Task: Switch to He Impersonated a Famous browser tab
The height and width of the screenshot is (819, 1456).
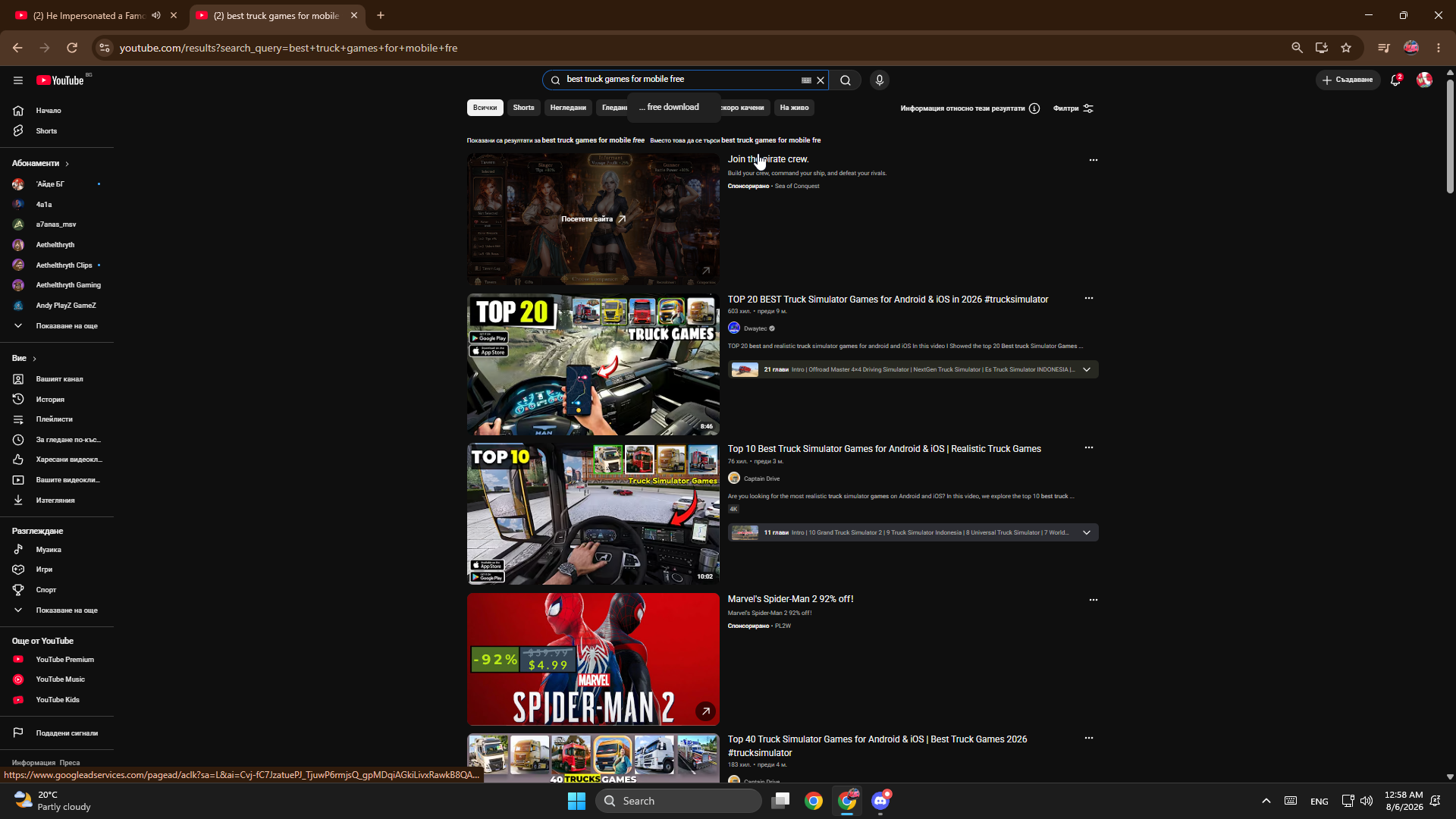Action: pos(88,15)
